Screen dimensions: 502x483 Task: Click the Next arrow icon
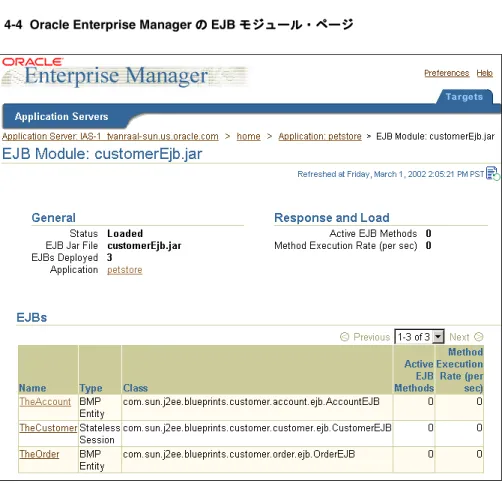479,337
